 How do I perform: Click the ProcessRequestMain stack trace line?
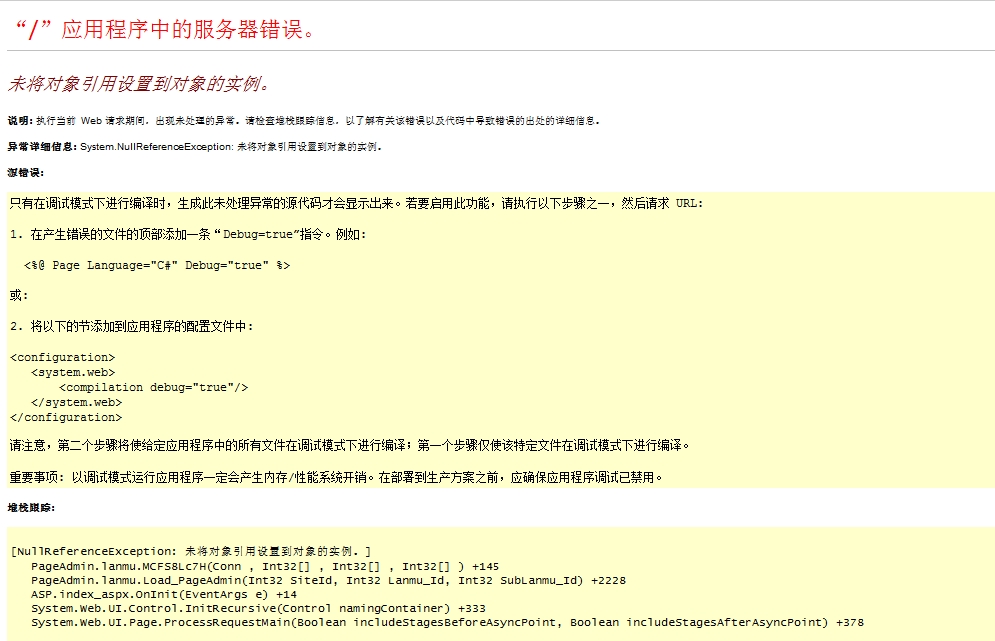447,622
